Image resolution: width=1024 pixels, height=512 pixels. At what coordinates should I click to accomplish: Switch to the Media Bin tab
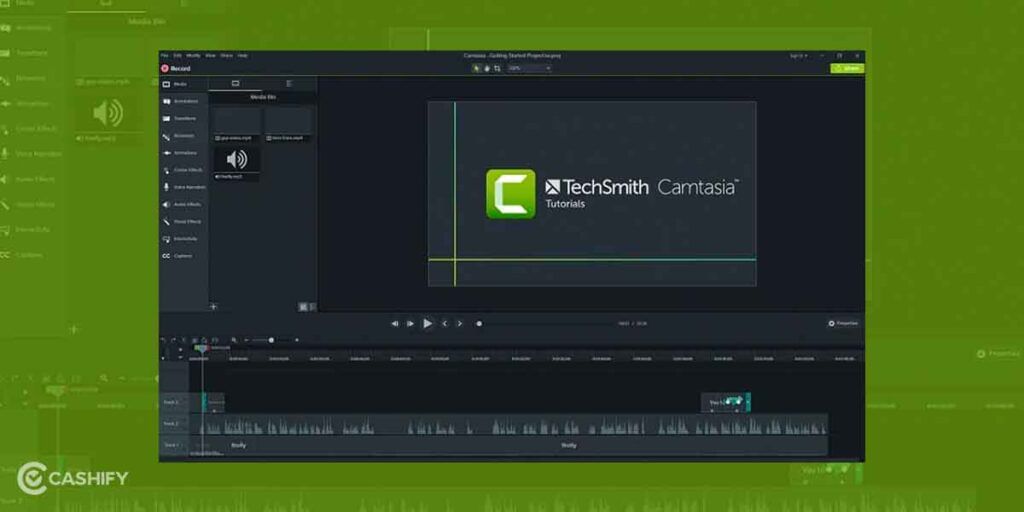[236, 84]
